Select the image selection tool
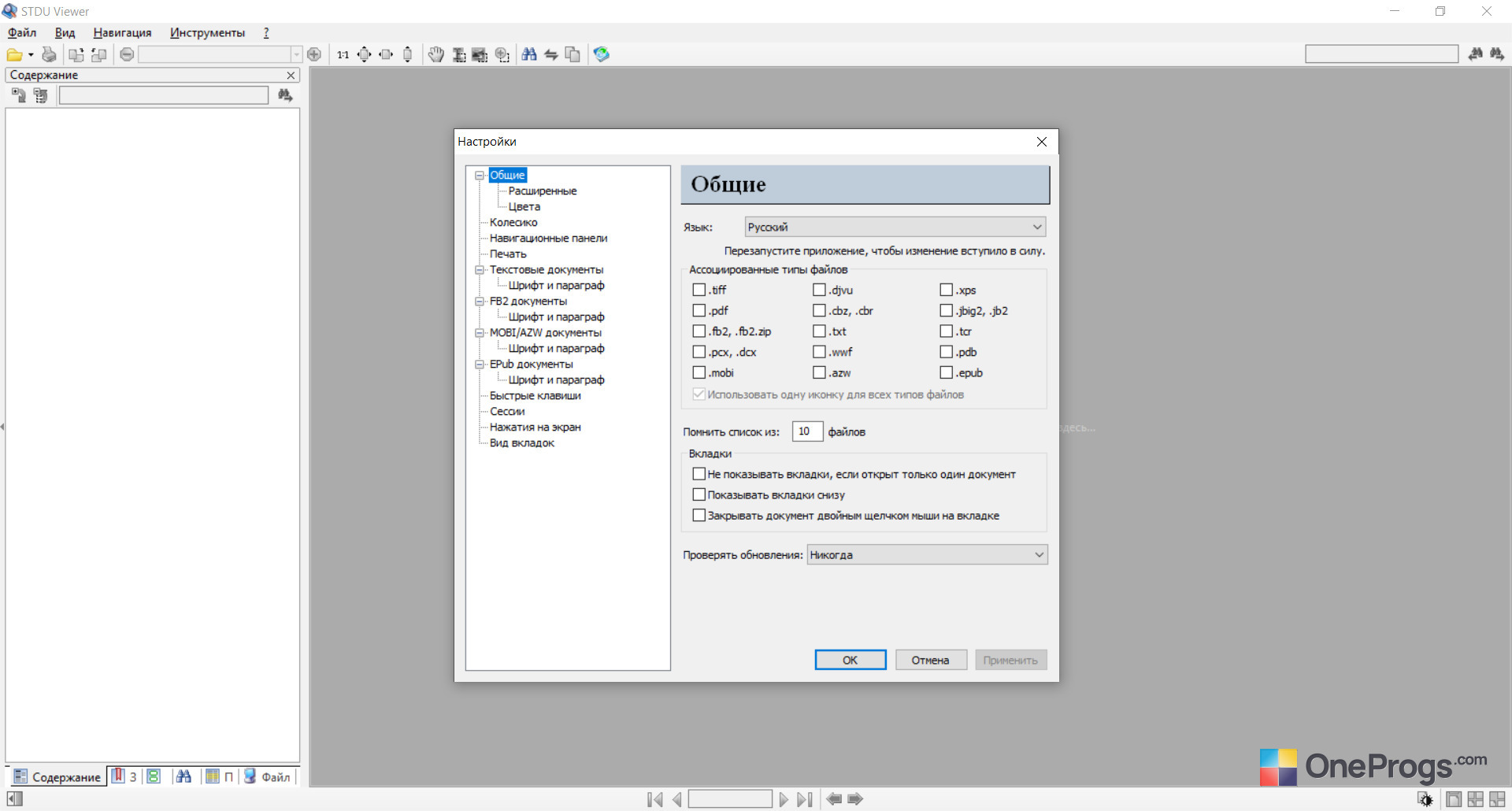 [480, 54]
